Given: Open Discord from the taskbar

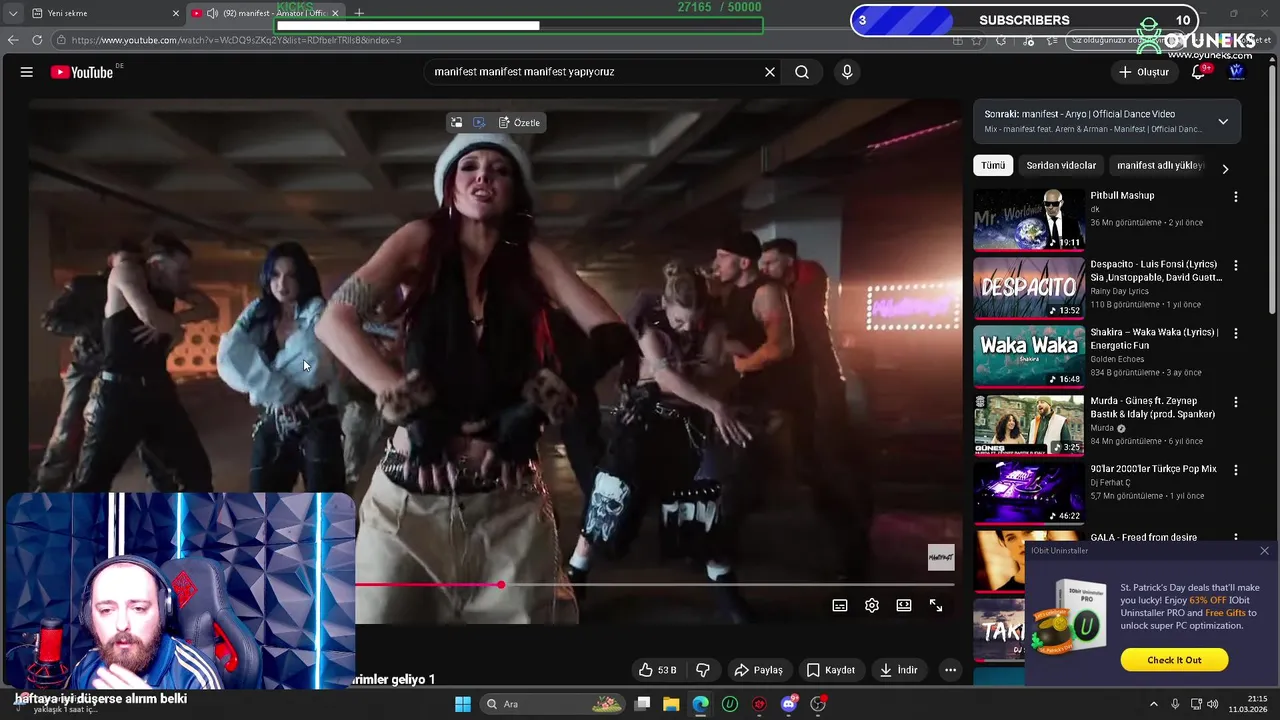Looking at the screenshot, I should point(789,704).
